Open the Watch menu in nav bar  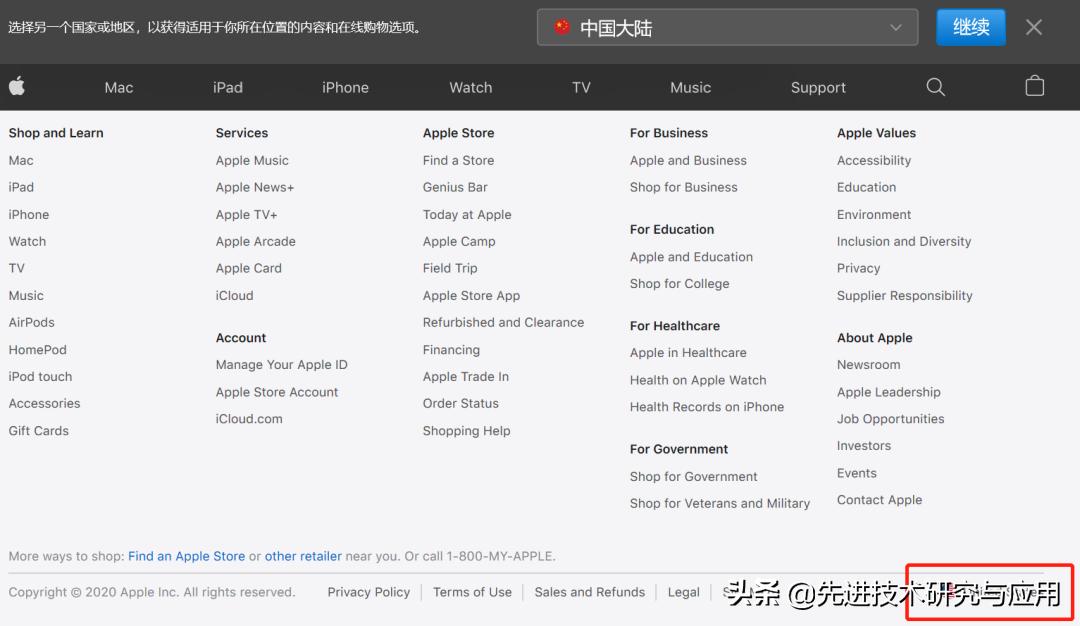click(x=470, y=87)
